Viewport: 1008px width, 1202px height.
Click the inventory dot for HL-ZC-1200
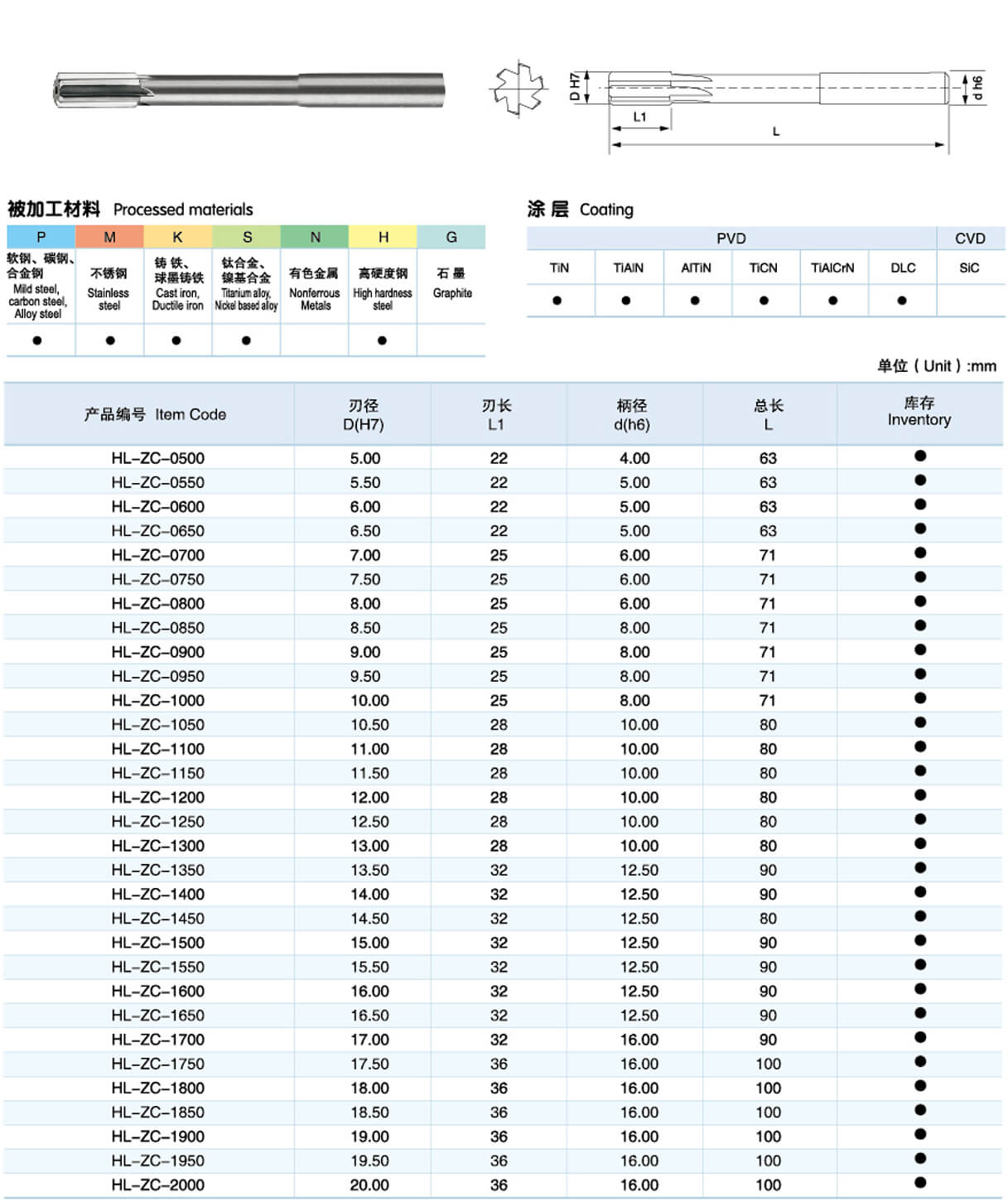click(920, 795)
